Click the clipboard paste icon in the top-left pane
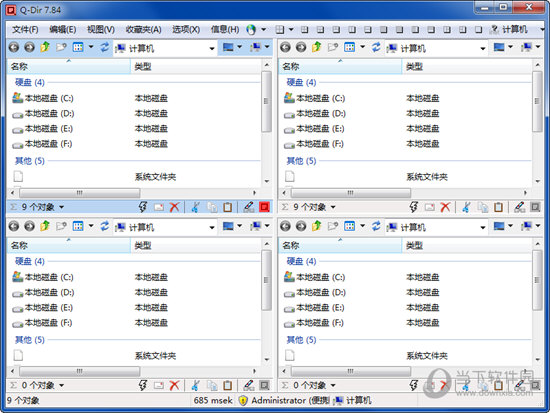 click(228, 207)
